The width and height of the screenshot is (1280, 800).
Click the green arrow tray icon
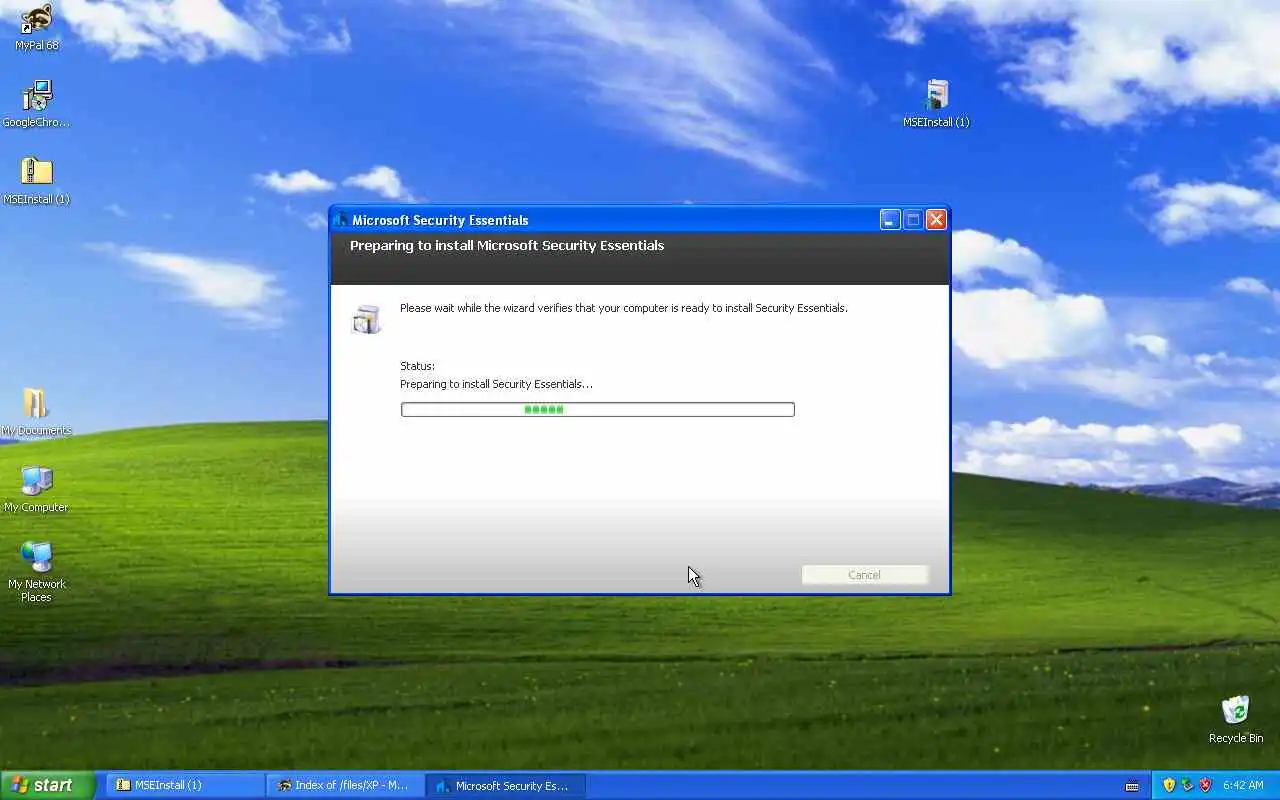pos(1187,786)
